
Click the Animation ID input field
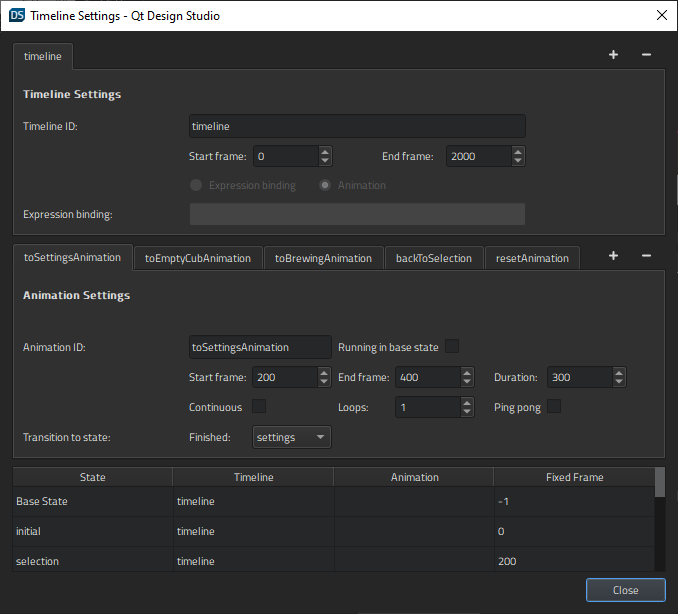[x=260, y=347]
